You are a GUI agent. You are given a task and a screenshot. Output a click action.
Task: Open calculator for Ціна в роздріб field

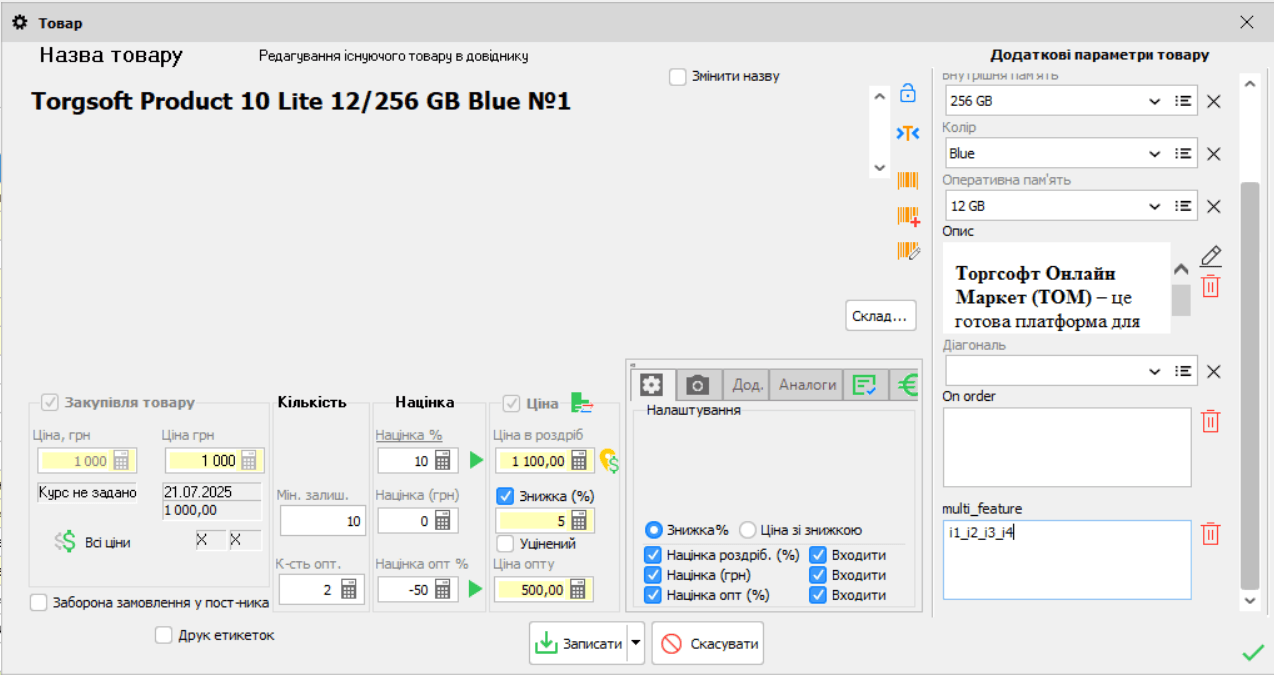(x=579, y=461)
